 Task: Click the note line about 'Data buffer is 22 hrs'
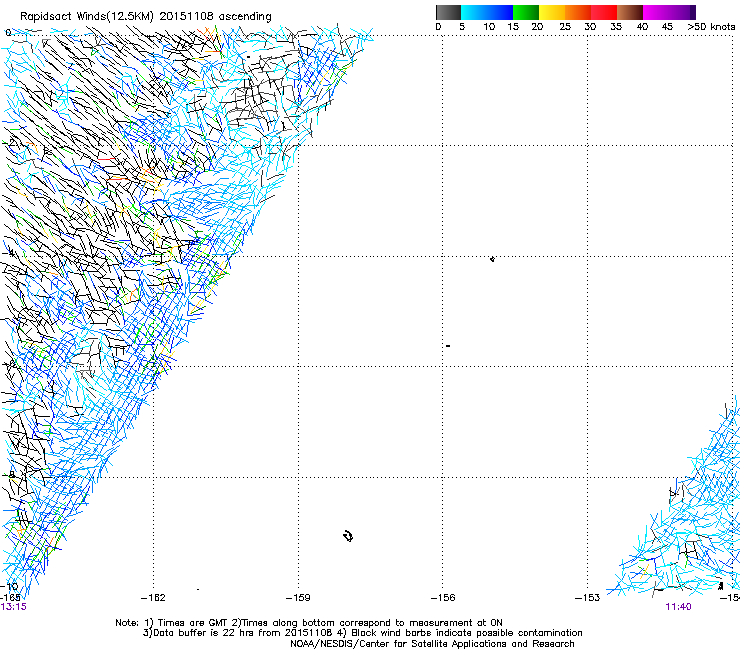[362, 633]
